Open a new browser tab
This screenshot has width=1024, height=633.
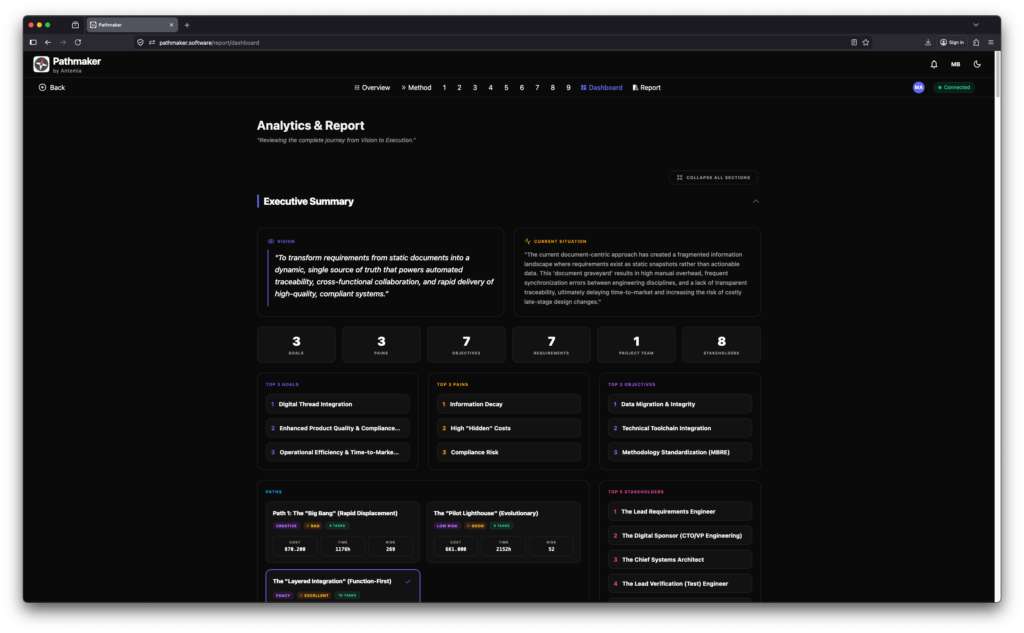click(x=187, y=25)
